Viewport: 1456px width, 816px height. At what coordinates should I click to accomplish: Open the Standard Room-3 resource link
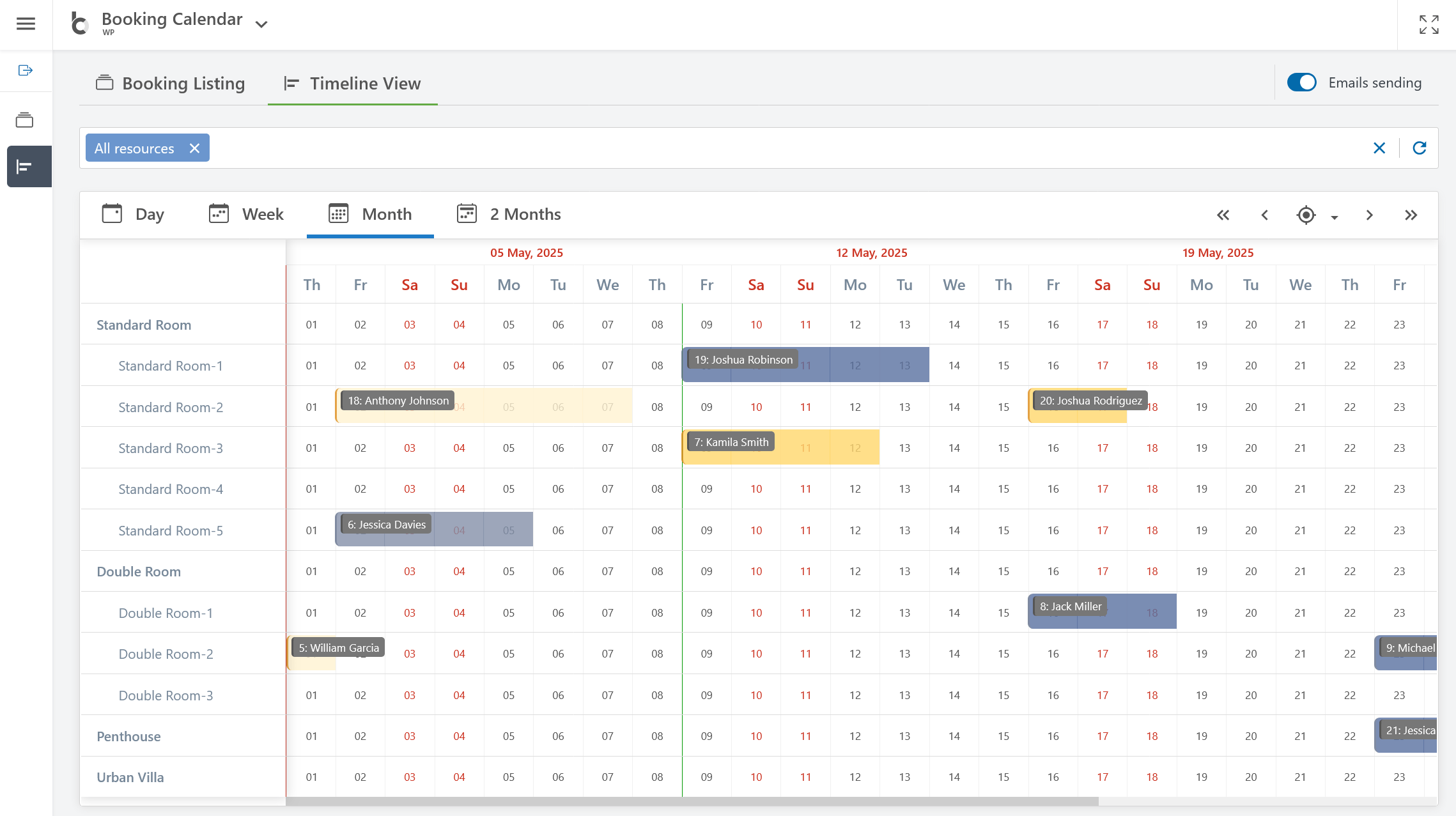[170, 448]
